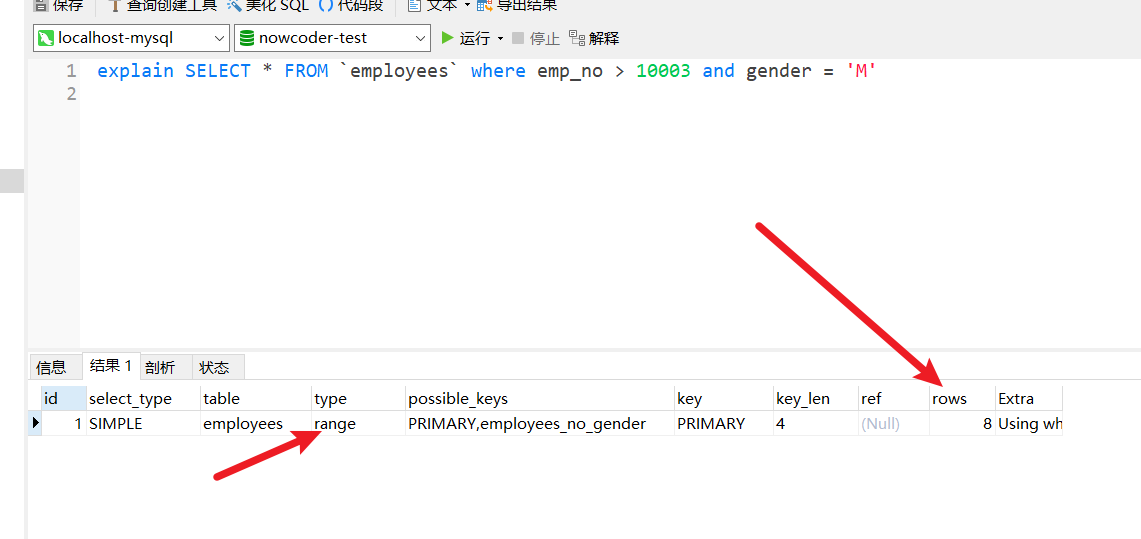This screenshot has height=539, width=1141.
Task: Open the localhost-mysql connection dropdown
Action: tap(131, 38)
